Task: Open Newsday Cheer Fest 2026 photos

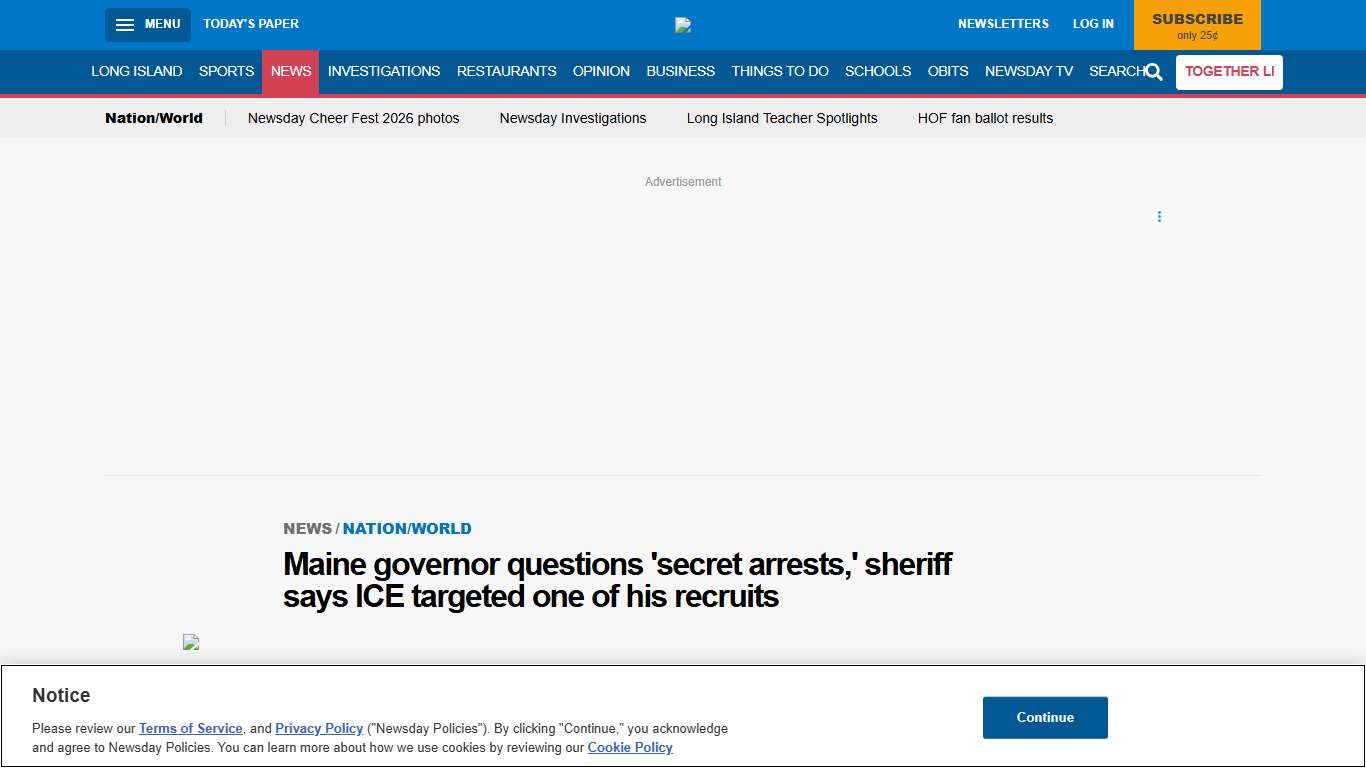Action: click(353, 118)
